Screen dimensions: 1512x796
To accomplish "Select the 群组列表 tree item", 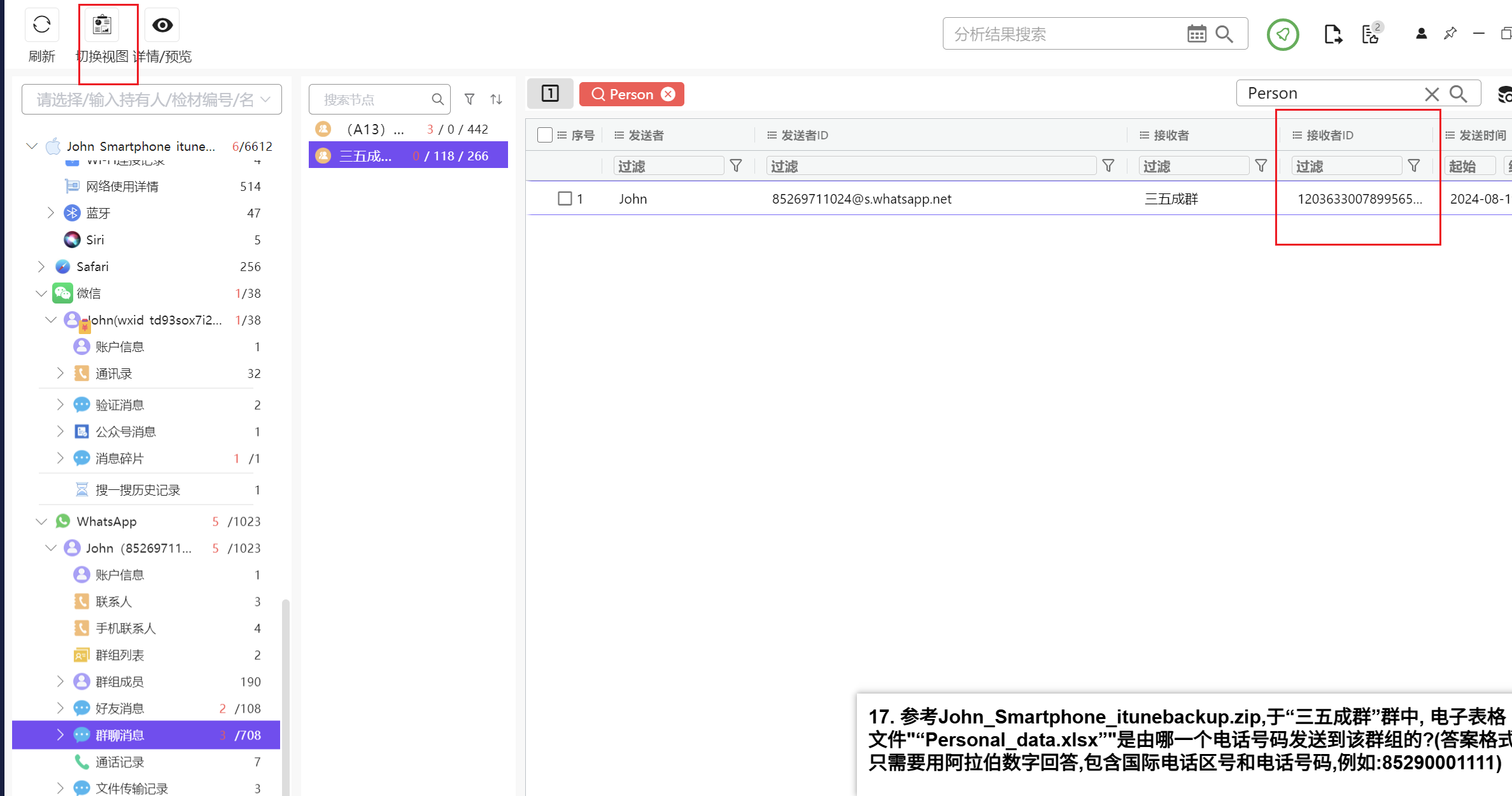I will (120, 655).
